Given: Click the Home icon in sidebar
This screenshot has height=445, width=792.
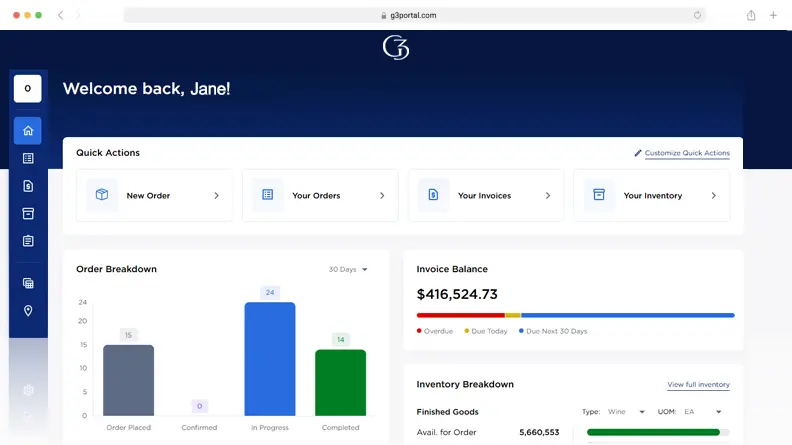Looking at the screenshot, I should [x=28, y=130].
